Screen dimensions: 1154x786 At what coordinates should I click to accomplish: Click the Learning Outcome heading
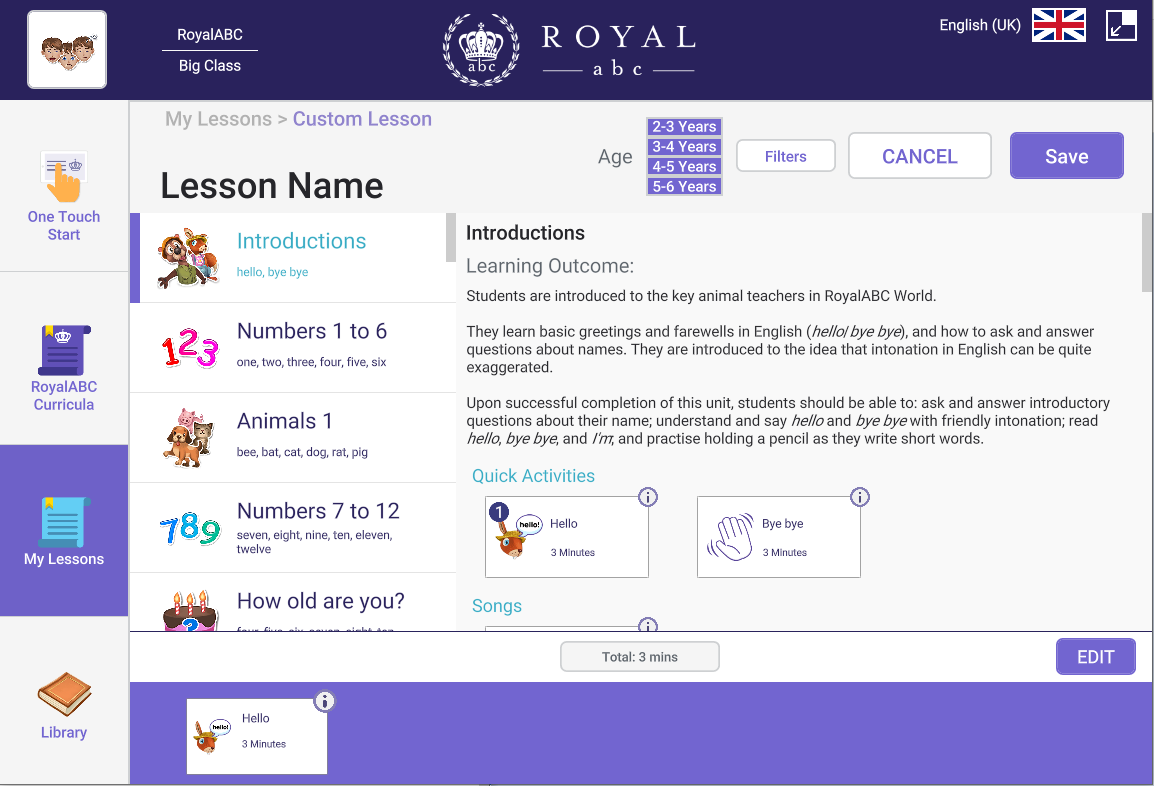pyautogui.click(x=550, y=266)
